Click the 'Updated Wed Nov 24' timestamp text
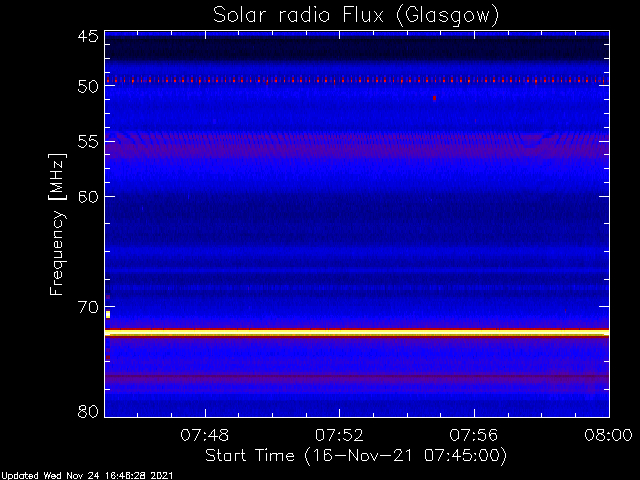This screenshot has width=640, height=480. [x=87, y=476]
